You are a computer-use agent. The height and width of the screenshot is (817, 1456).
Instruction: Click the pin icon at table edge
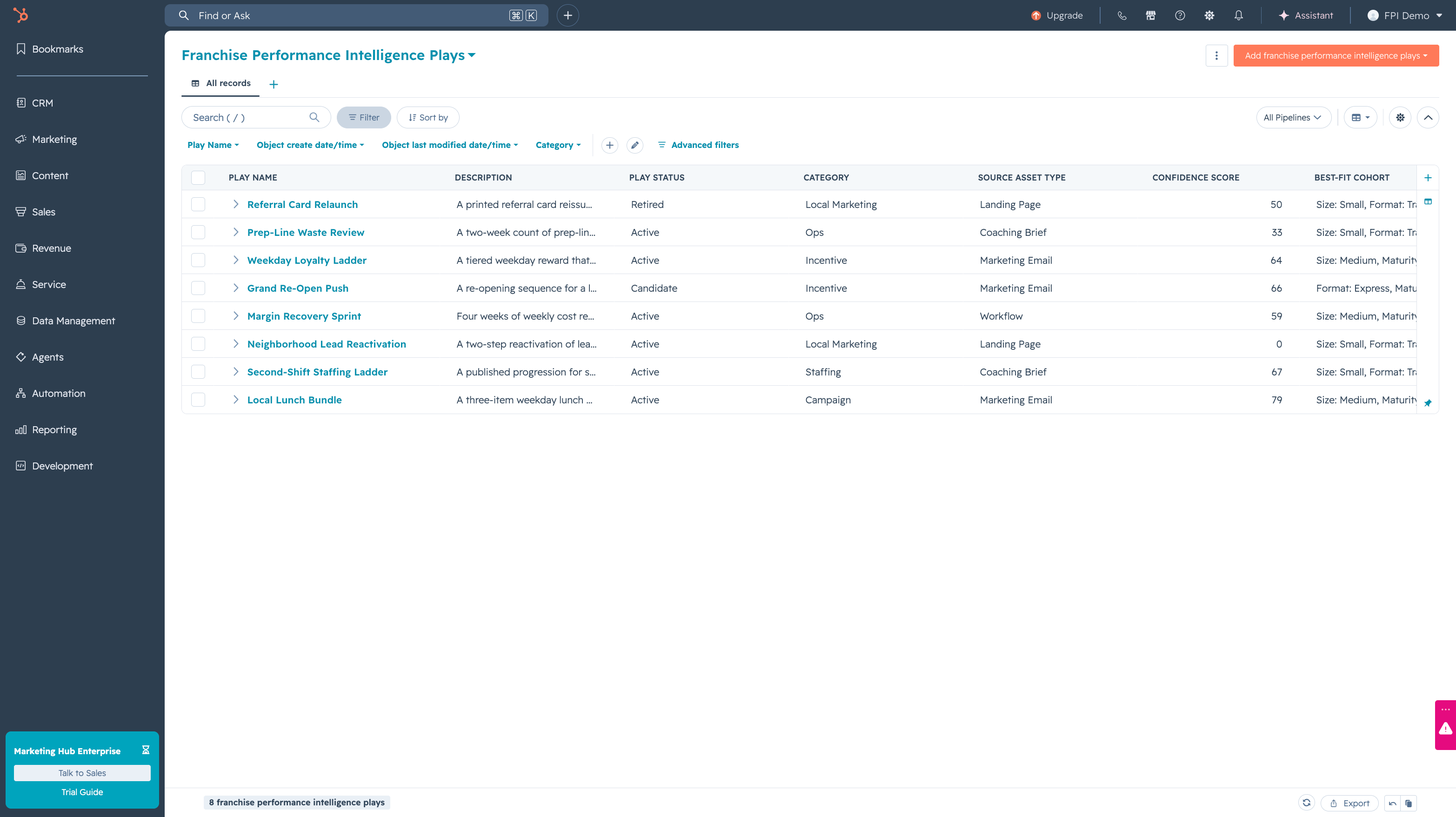pyautogui.click(x=1428, y=403)
